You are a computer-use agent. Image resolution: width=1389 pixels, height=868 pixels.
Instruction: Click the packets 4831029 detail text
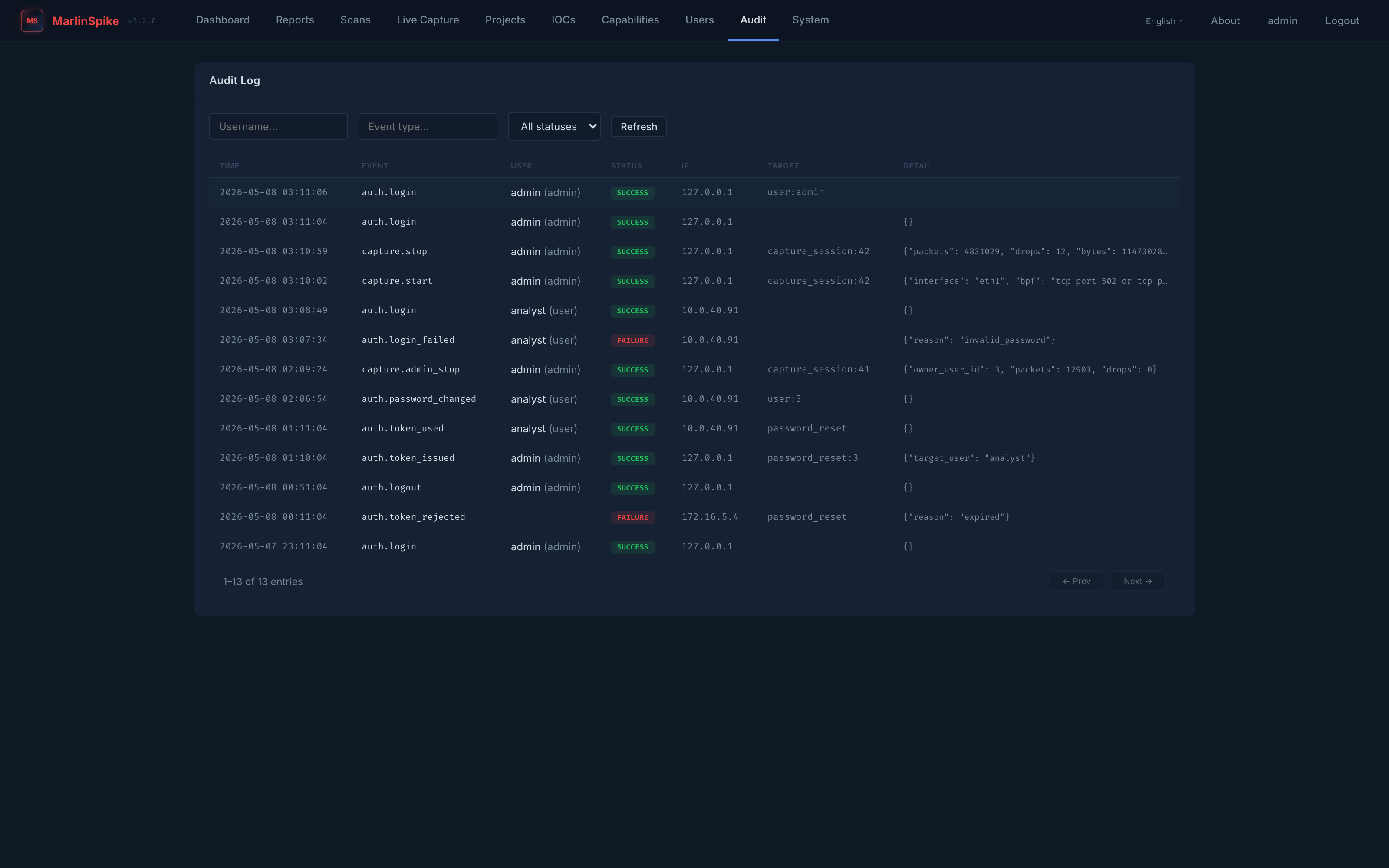[x=1035, y=251]
